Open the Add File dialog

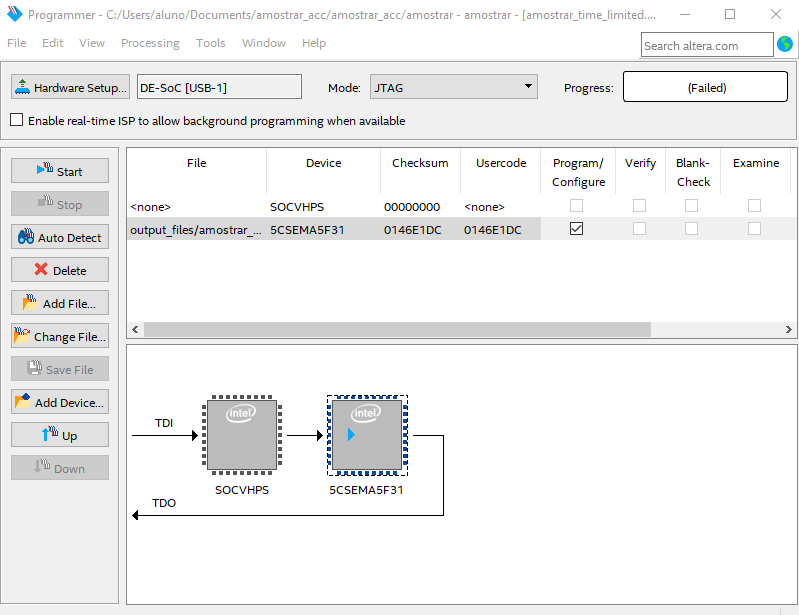coord(60,303)
